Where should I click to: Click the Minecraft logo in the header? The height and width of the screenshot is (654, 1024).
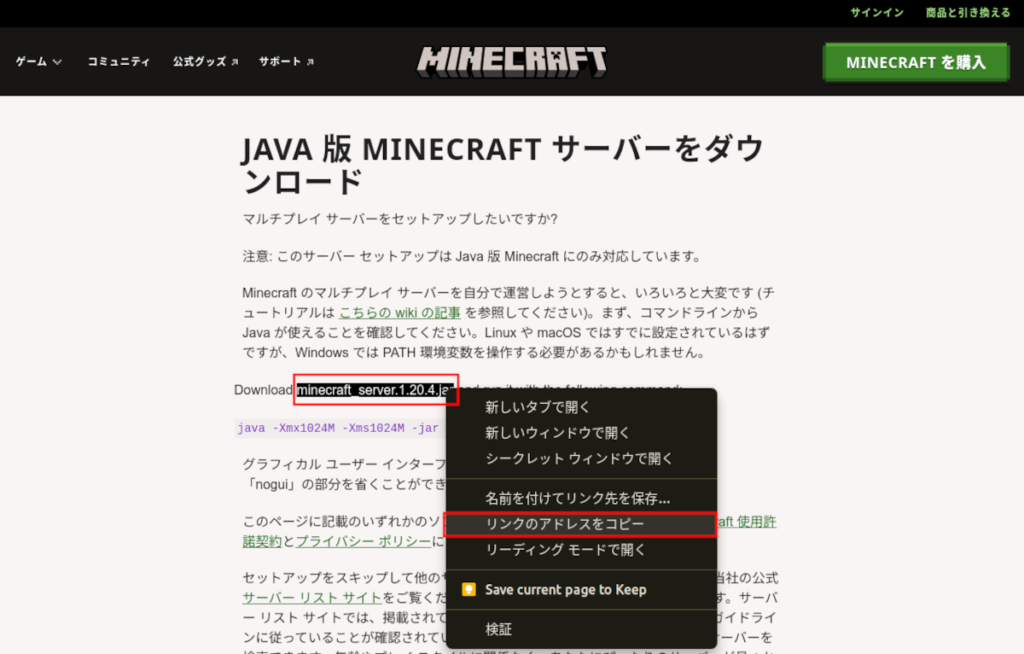point(512,61)
